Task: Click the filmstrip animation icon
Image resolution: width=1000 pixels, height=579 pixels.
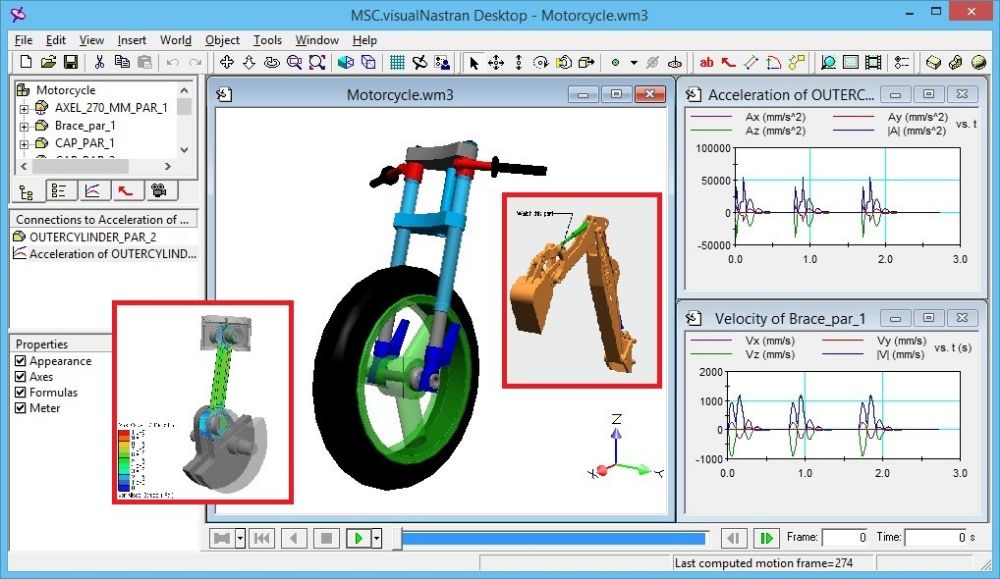Action: tap(873, 62)
